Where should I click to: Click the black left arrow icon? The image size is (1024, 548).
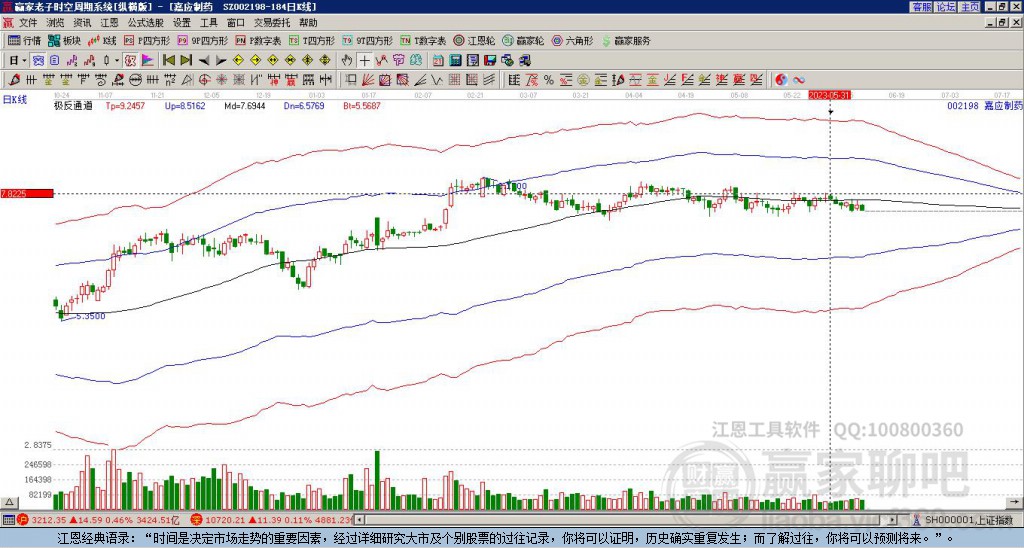pyautogui.click(x=204, y=61)
